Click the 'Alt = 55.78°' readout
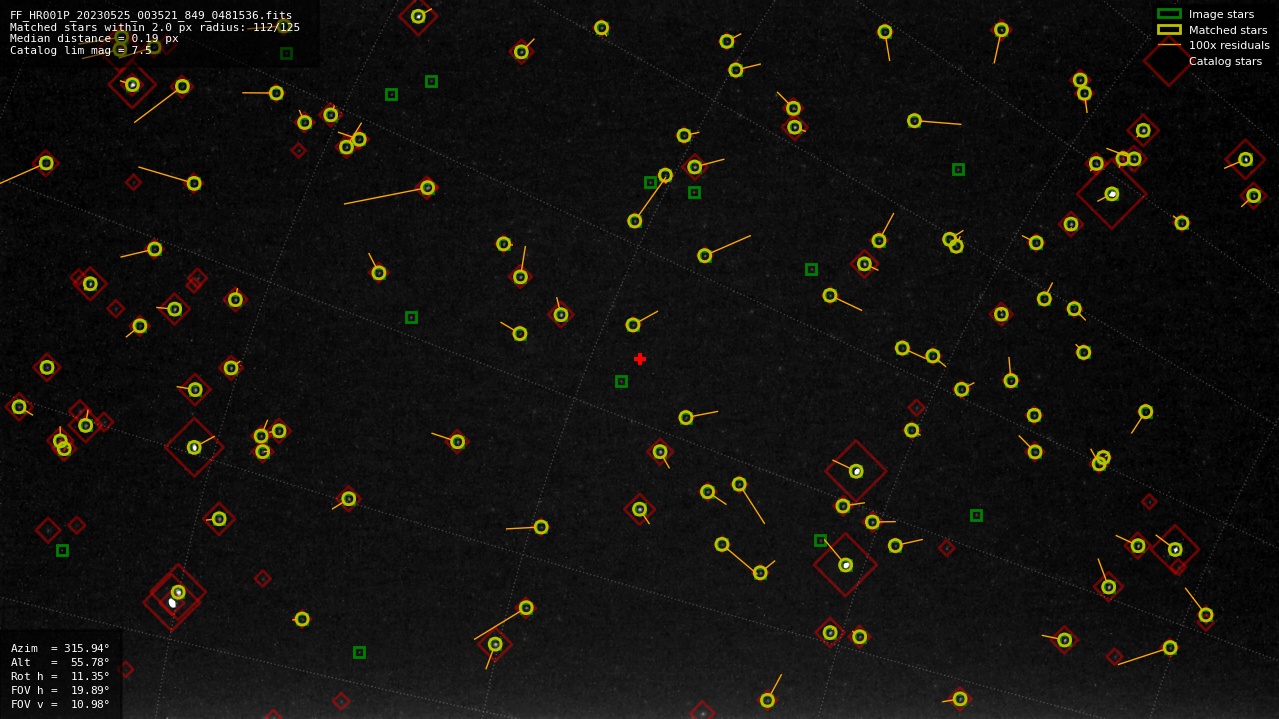This screenshot has height=719, width=1279. [x=60, y=662]
